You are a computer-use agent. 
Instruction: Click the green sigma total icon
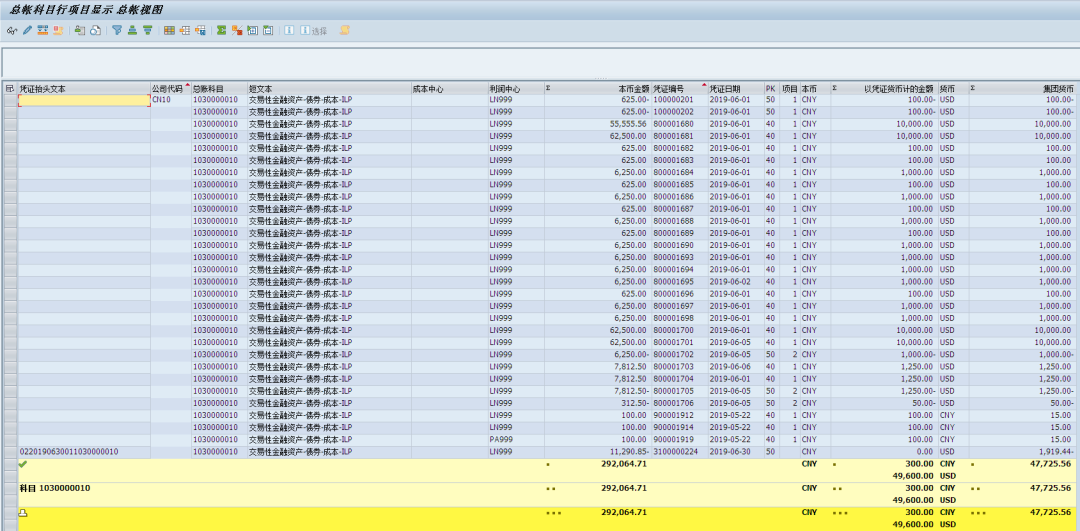(221, 30)
